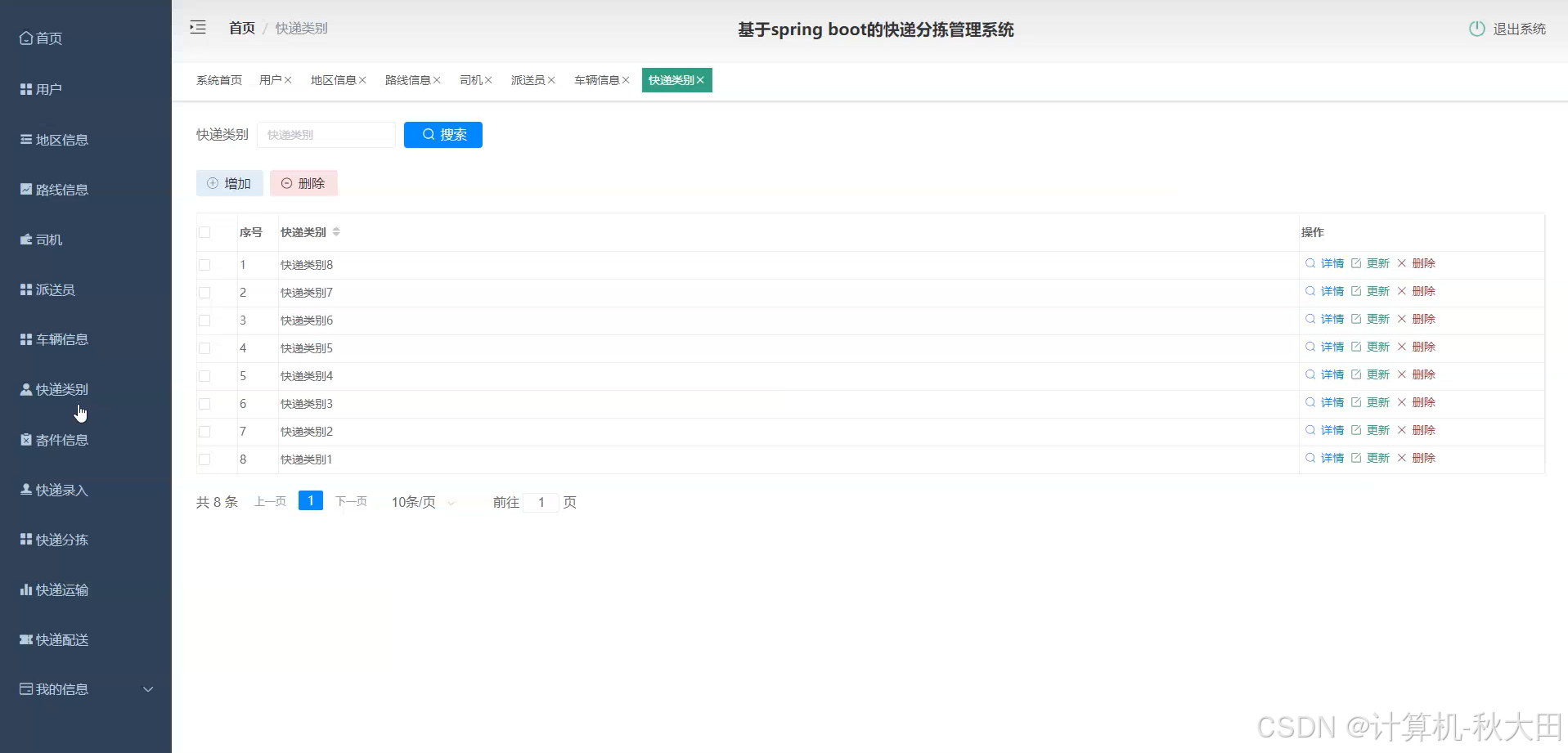Click the power icon for logout
The width and height of the screenshot is (1568, 753).
coord(1476,29)
